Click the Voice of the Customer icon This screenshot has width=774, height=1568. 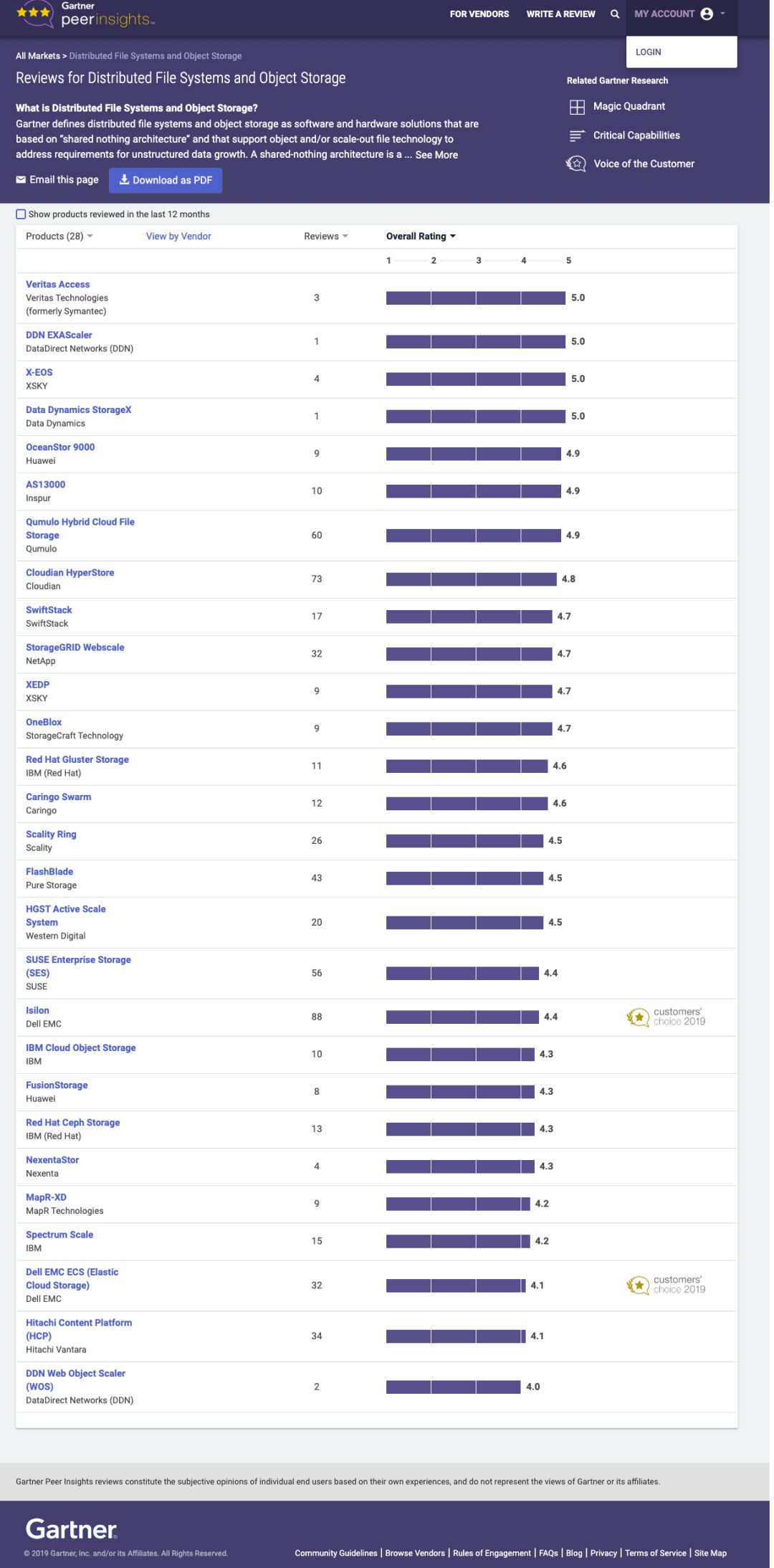click(x=576, y=164)
